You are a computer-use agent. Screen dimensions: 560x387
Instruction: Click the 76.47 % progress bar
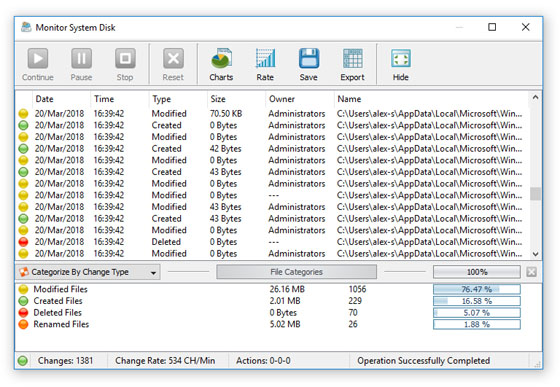coord(477,289)
